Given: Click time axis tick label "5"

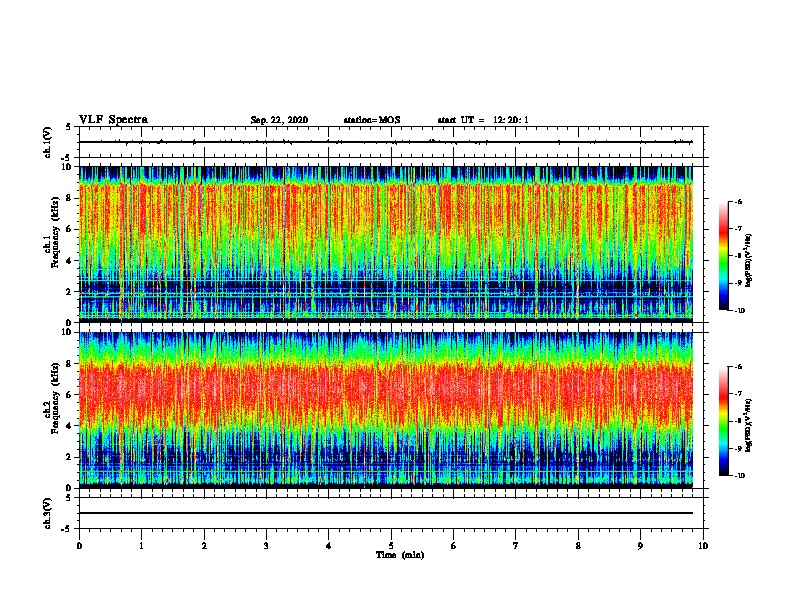Looking at the screenshot, I should click(x=391, y=546).
